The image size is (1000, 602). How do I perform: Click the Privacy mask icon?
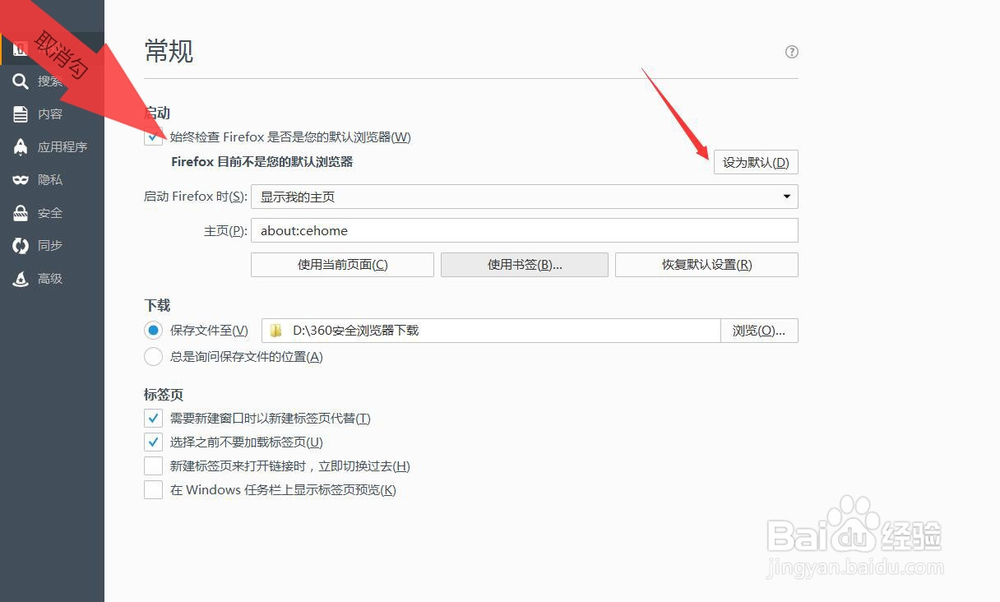20,180
